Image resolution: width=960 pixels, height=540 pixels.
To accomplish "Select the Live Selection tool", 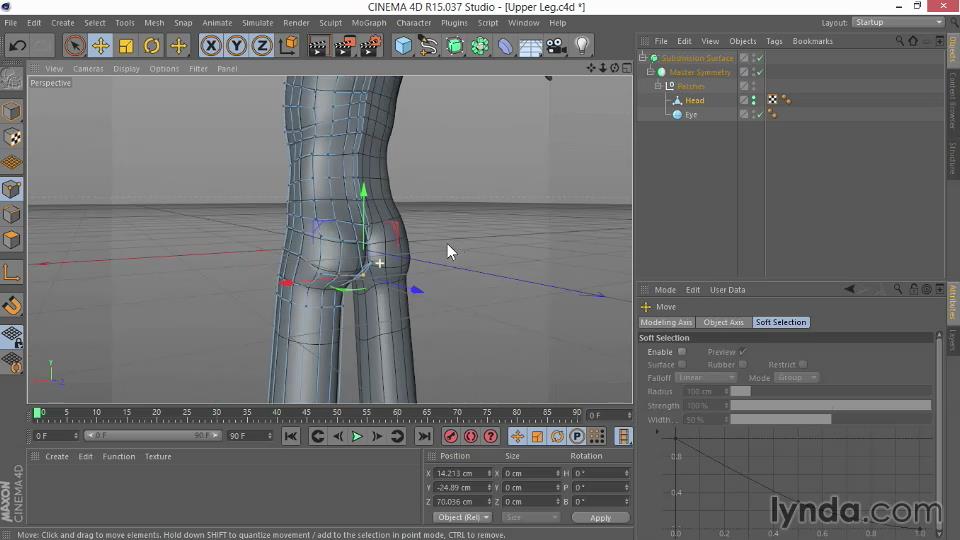I will 75,45.
